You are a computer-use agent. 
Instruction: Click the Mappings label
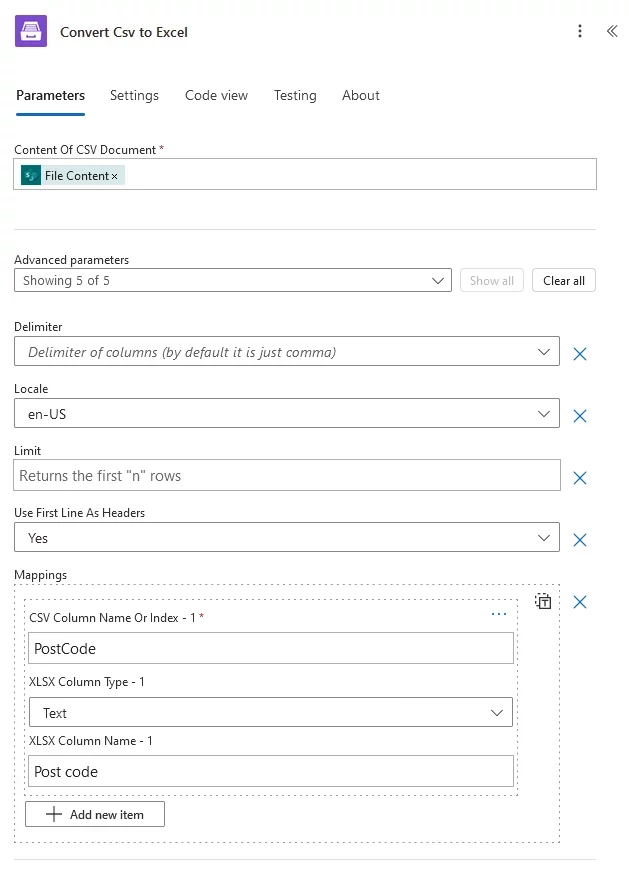(41, 575)
